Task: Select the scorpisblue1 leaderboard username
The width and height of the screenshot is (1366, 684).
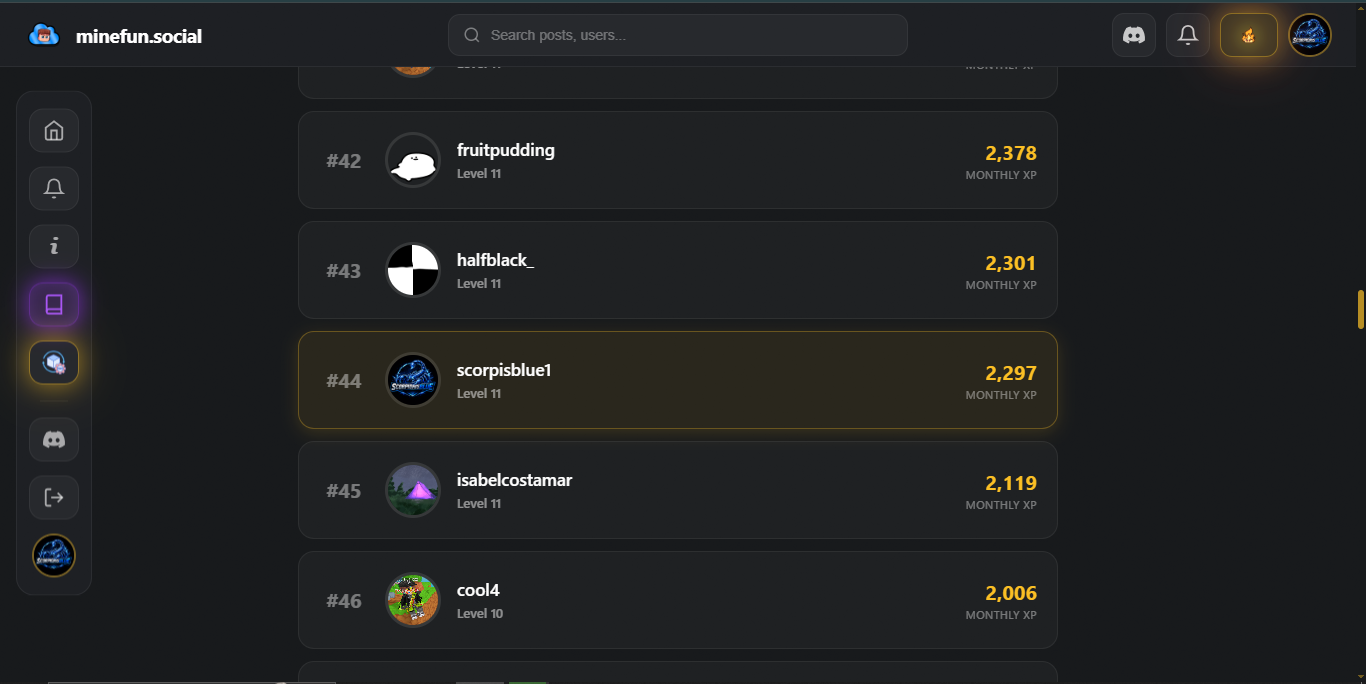Action: tap(504, 370)
